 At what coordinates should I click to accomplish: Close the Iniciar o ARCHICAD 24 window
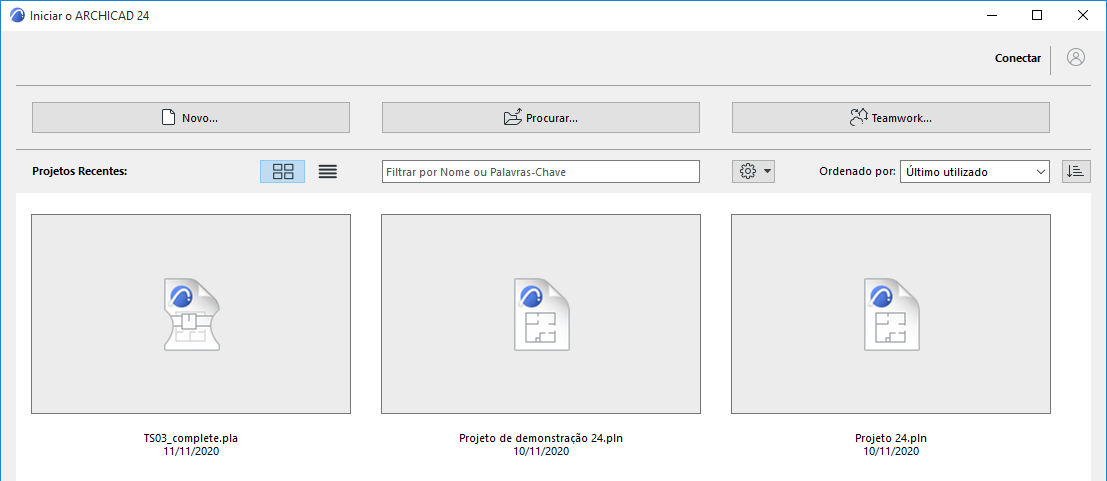tap(1082, 16)
